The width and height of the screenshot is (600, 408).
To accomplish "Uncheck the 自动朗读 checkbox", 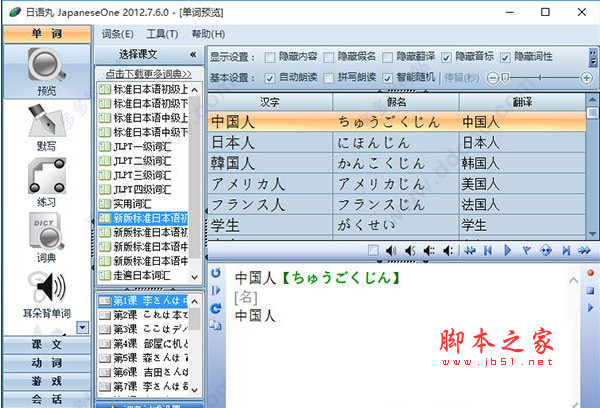I will [x=270, y=78].
